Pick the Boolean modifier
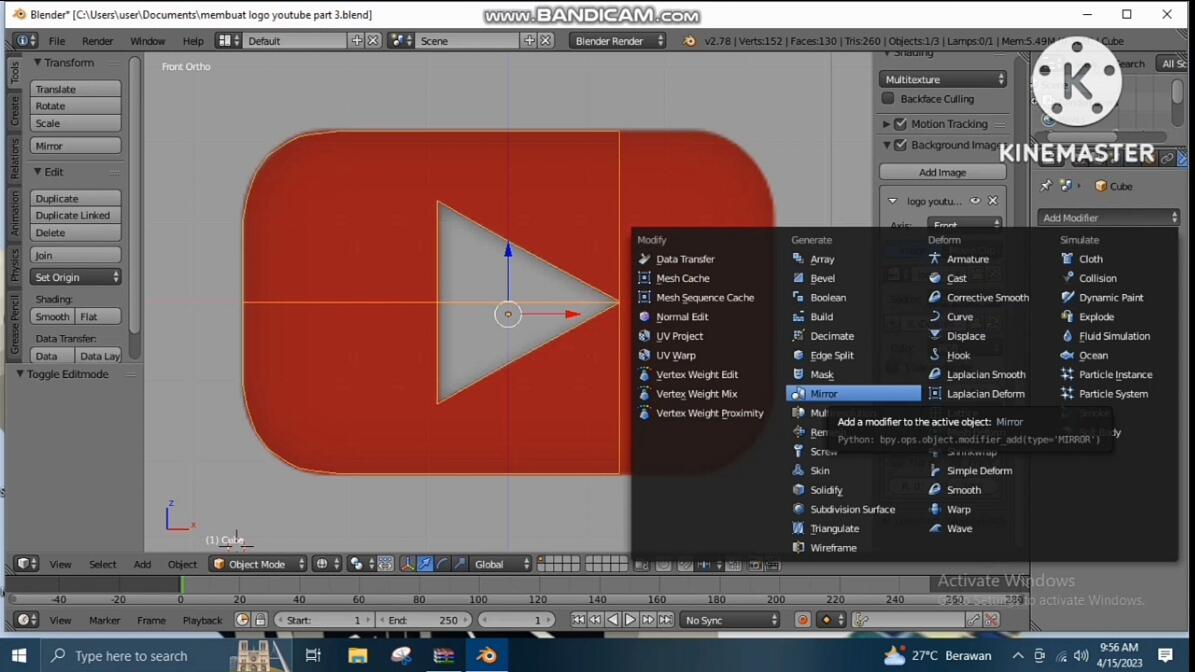Viewport: 1195px width, 672px height. click(x=828, y=297)
